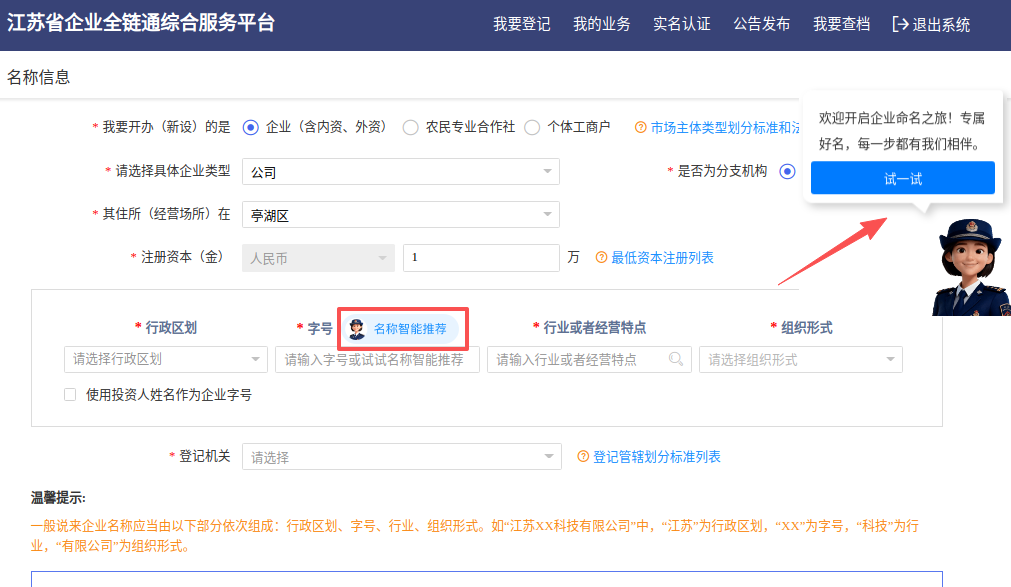This screenshot has height=587, width=1011.
Task: Select the 企业（含内资、外资） radio button
Action: (x=251, y=128)
